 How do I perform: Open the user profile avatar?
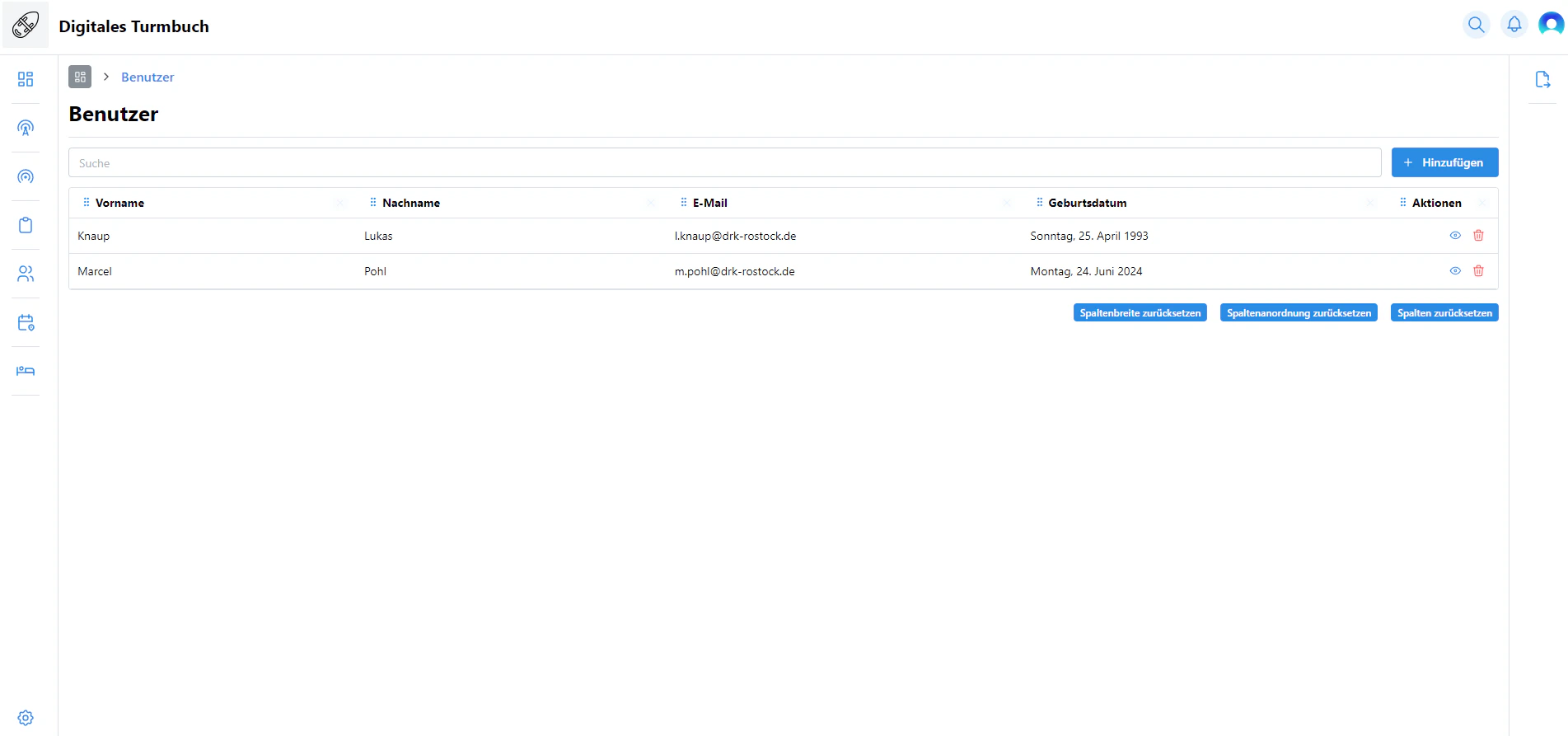[1552, 25]
